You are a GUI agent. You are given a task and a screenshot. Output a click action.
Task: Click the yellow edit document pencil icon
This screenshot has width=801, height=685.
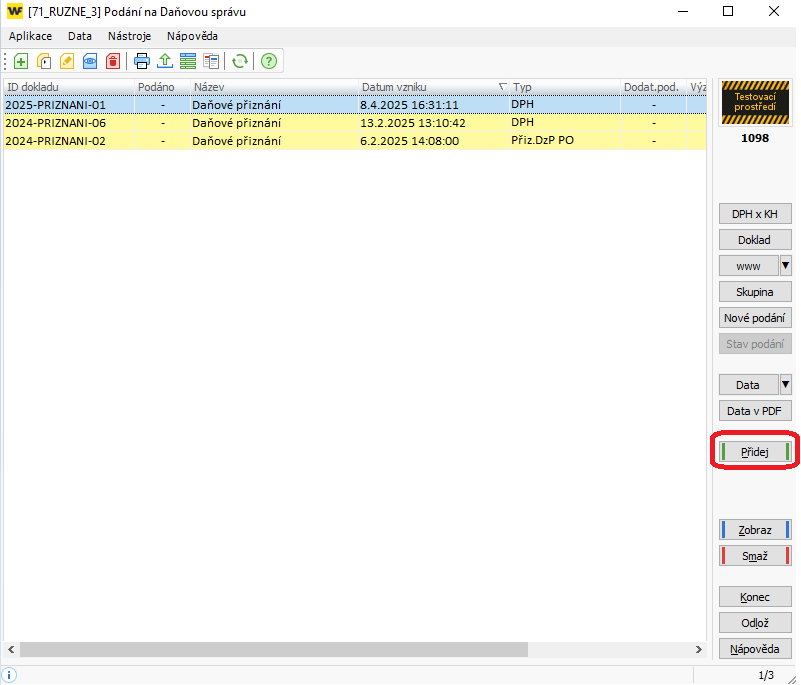click(x=67, y=62)
